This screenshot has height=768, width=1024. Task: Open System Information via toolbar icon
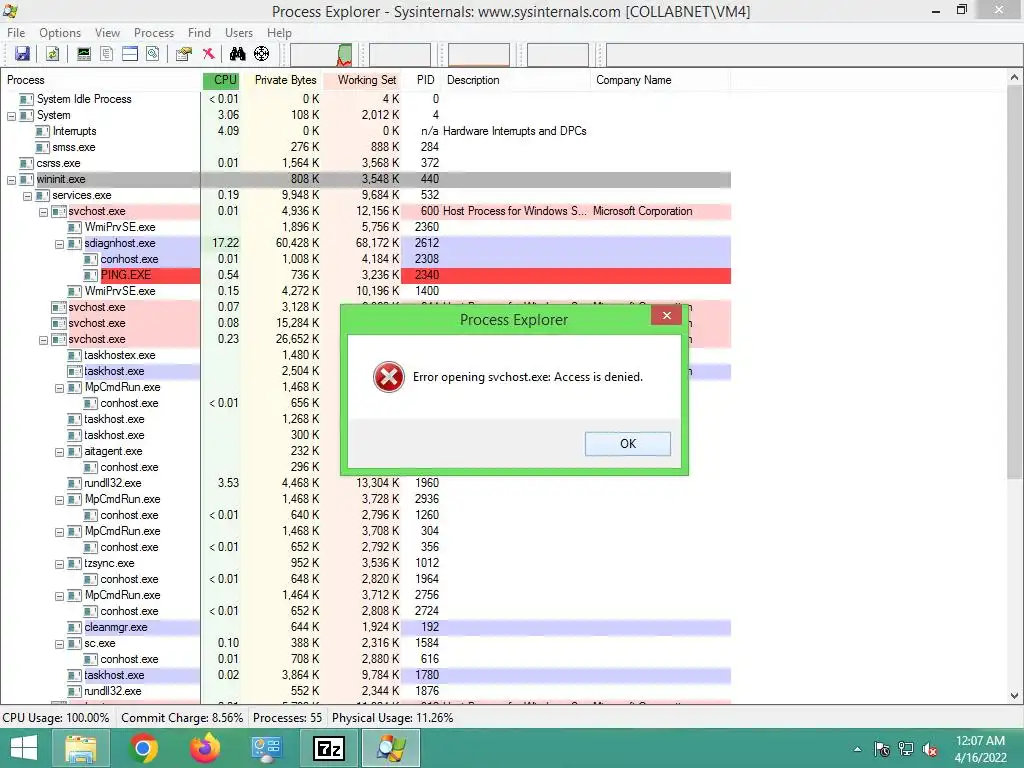(x=84, y=54)
